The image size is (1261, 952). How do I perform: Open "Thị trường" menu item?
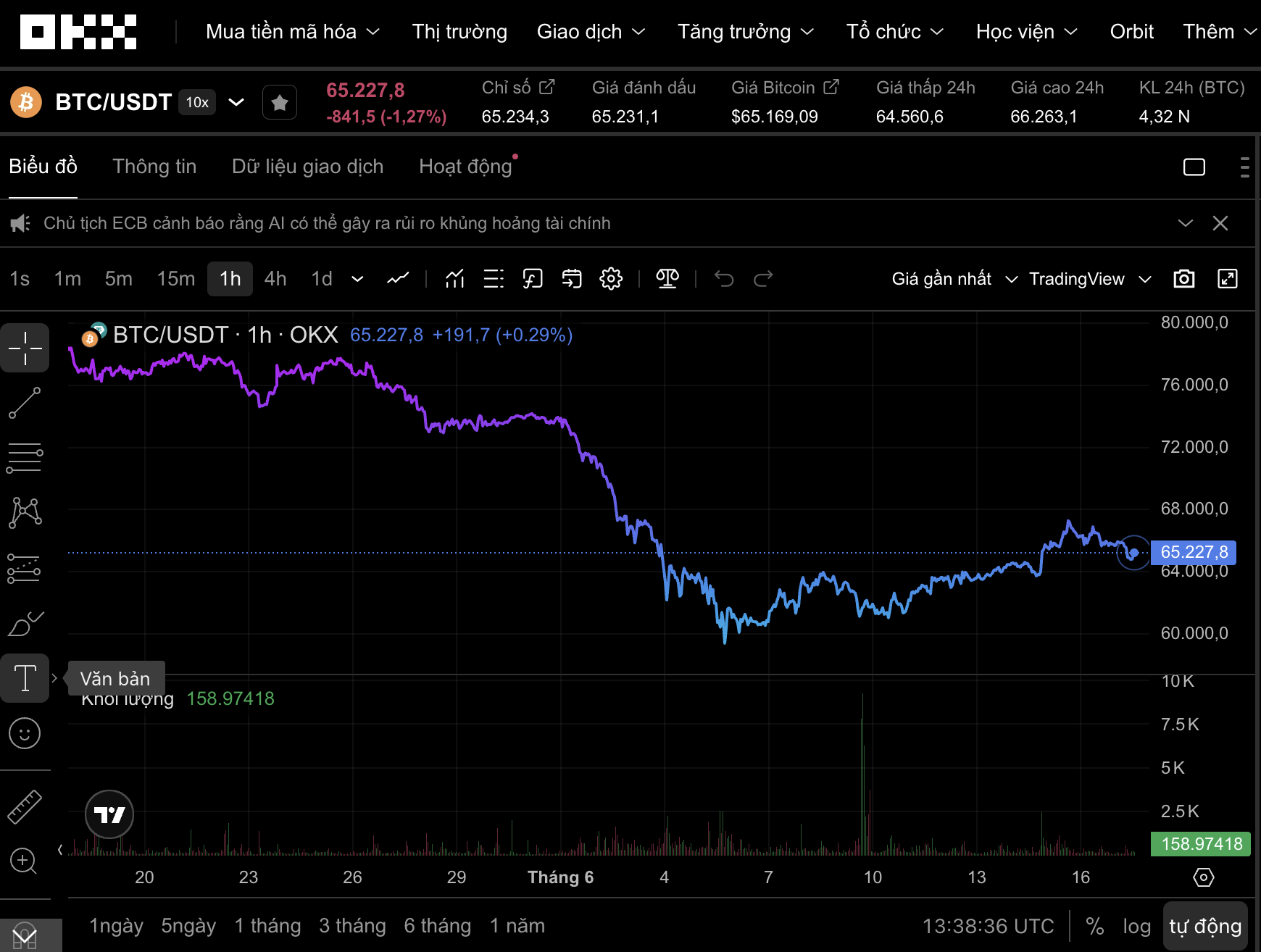coord(459,32)
